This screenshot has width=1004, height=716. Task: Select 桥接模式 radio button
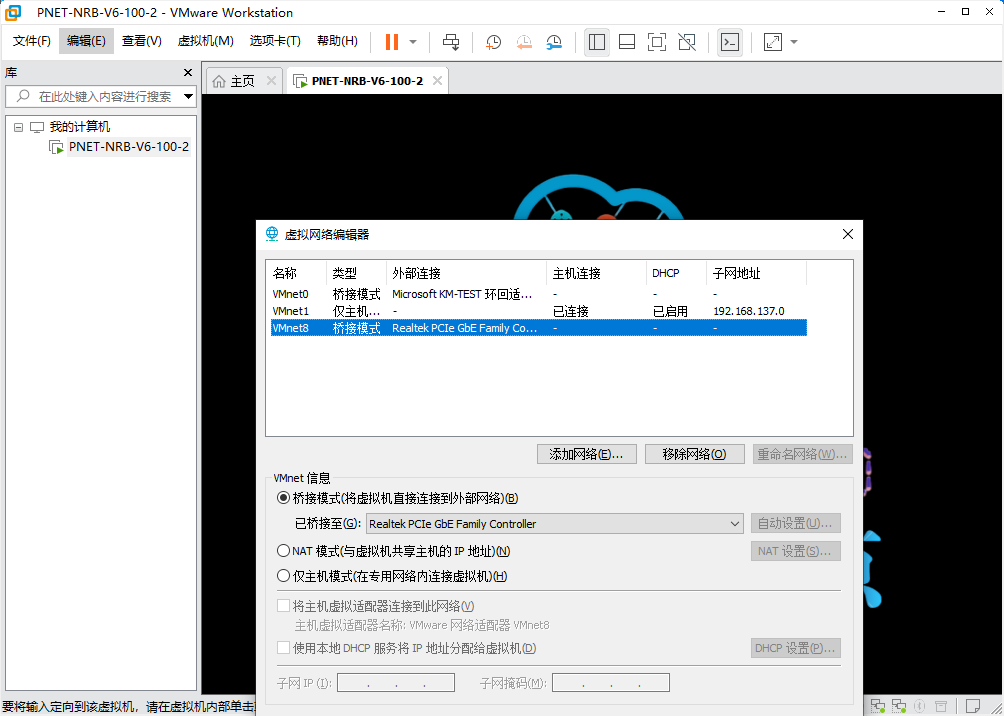click(283, 498)
